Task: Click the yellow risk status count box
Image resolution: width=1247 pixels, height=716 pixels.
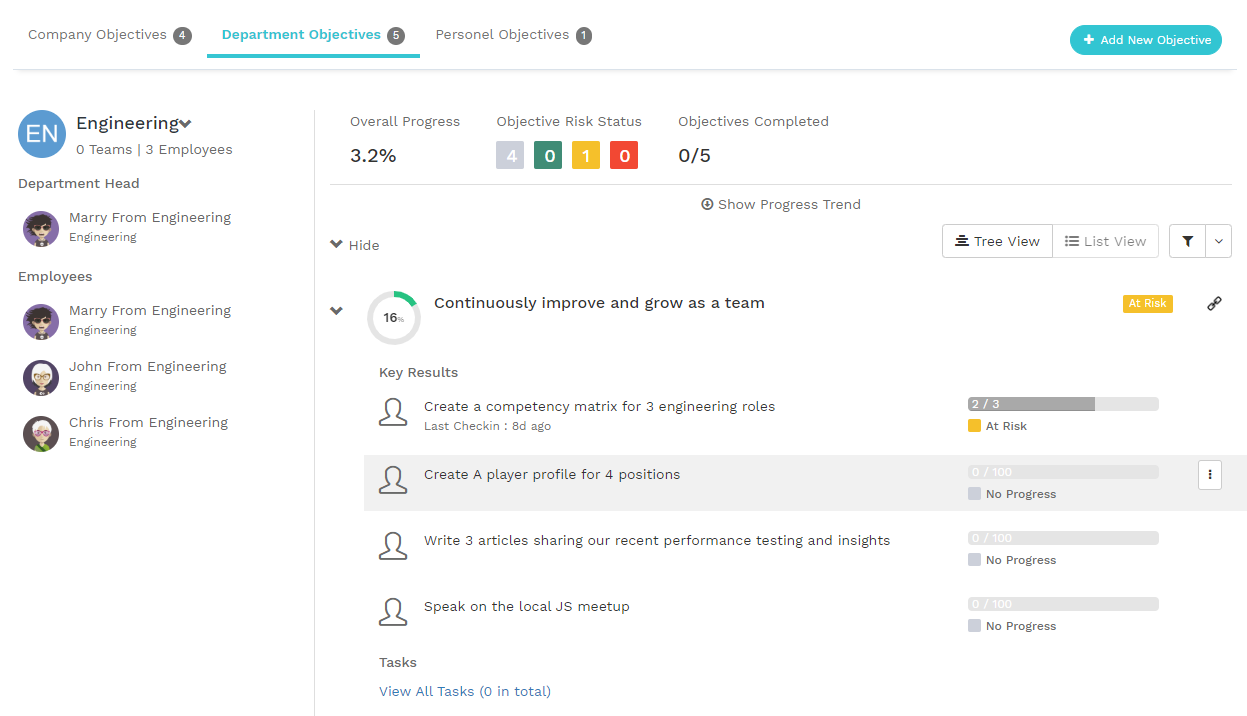Action: tap(585, 156)
